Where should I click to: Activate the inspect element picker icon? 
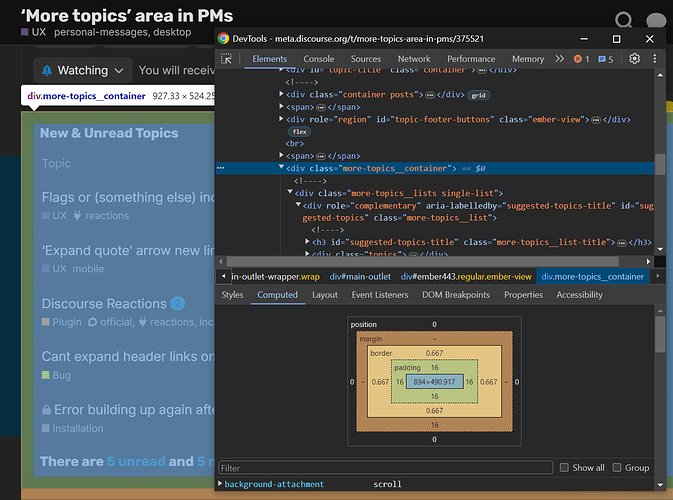(x=226, y=59)
